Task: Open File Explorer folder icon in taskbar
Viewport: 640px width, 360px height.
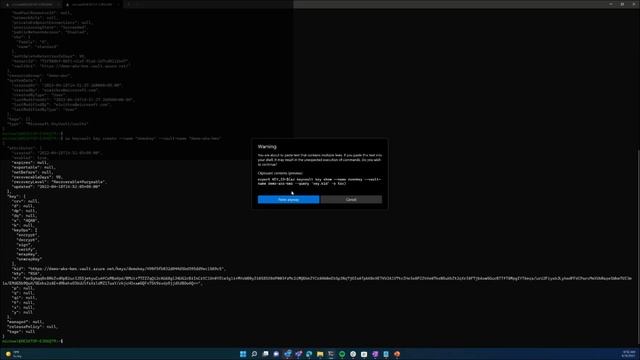Action: (320, 354)
